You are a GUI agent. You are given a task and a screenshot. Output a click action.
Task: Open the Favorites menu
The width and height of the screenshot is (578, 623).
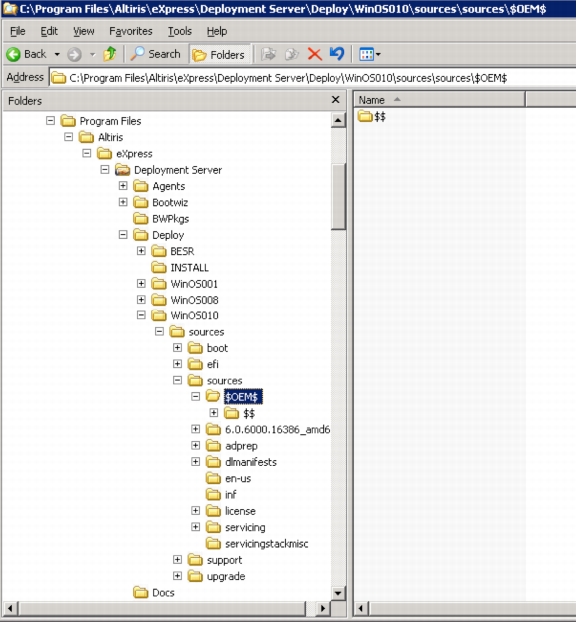(x=131, y=31)
